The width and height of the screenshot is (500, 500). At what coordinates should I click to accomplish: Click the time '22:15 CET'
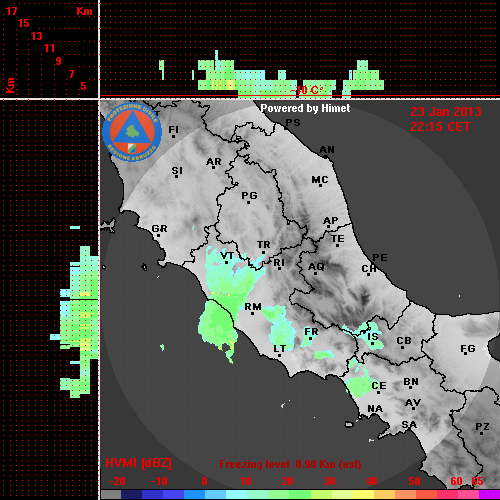tap(440, 127)
